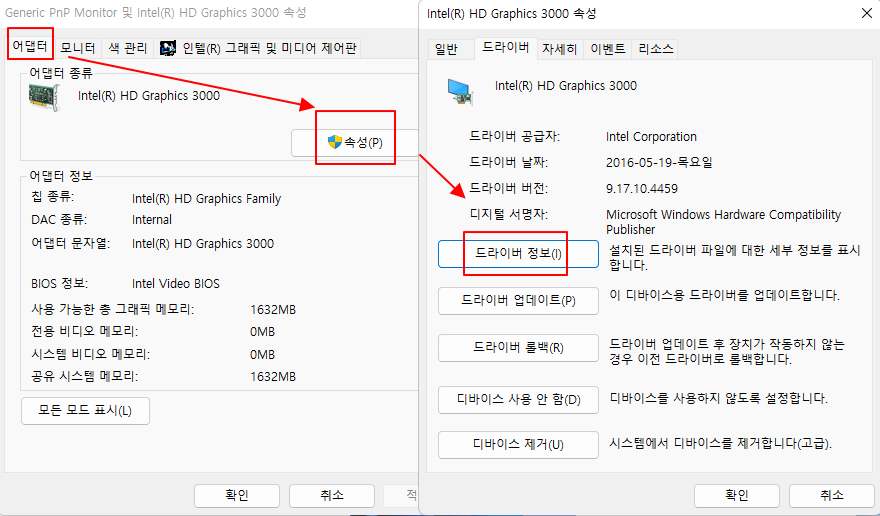
Task: Click the 드라이버 업데이트(P) button
Action: pos(518,300)
